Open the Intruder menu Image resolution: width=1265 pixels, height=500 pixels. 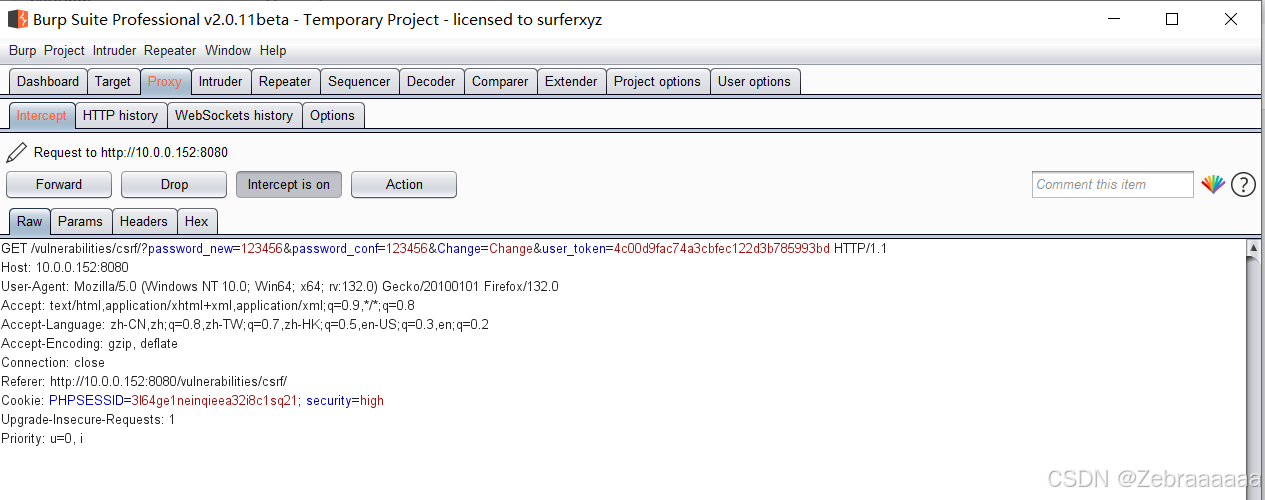coord(115,50)
